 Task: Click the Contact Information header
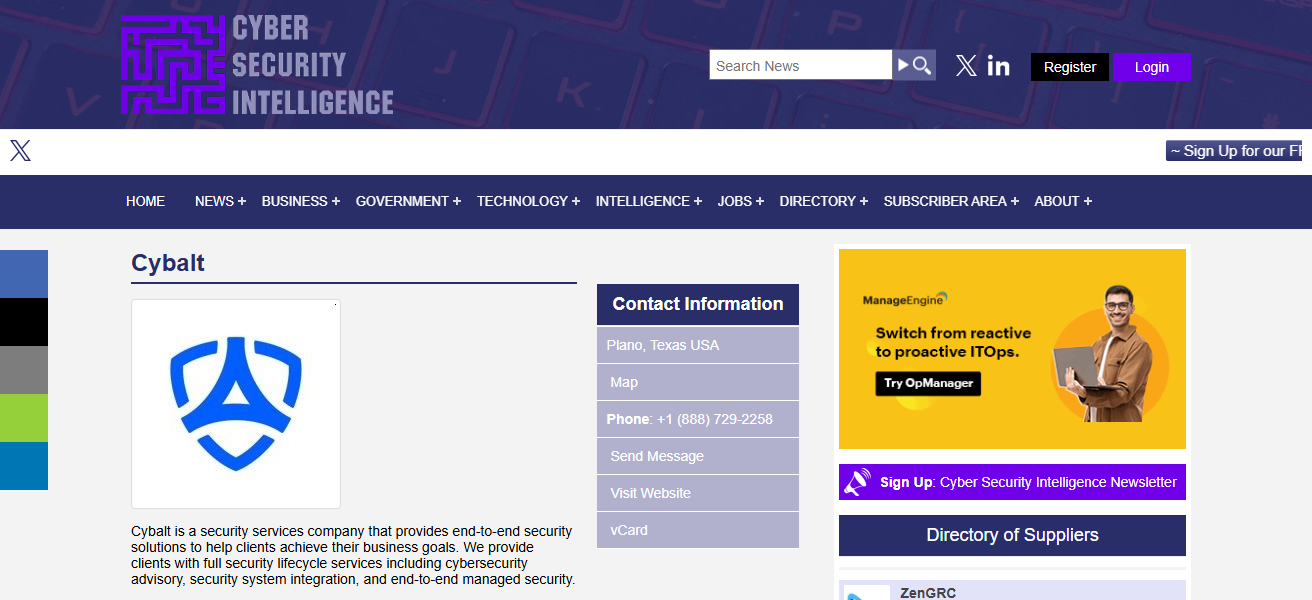[x=698, y=304]
